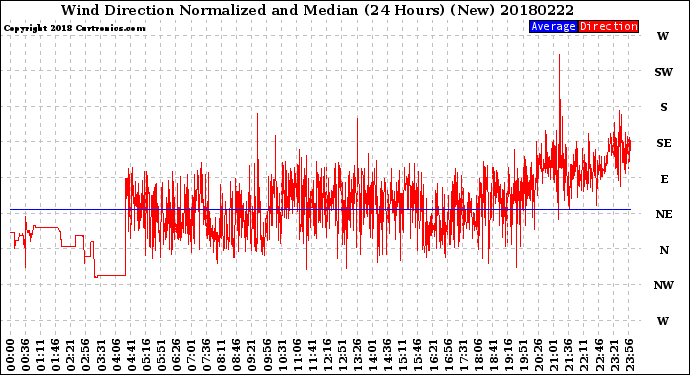Click the '05:51' time axis label
The height and width of the screenshot is (375, 690).
coord(161,355)
